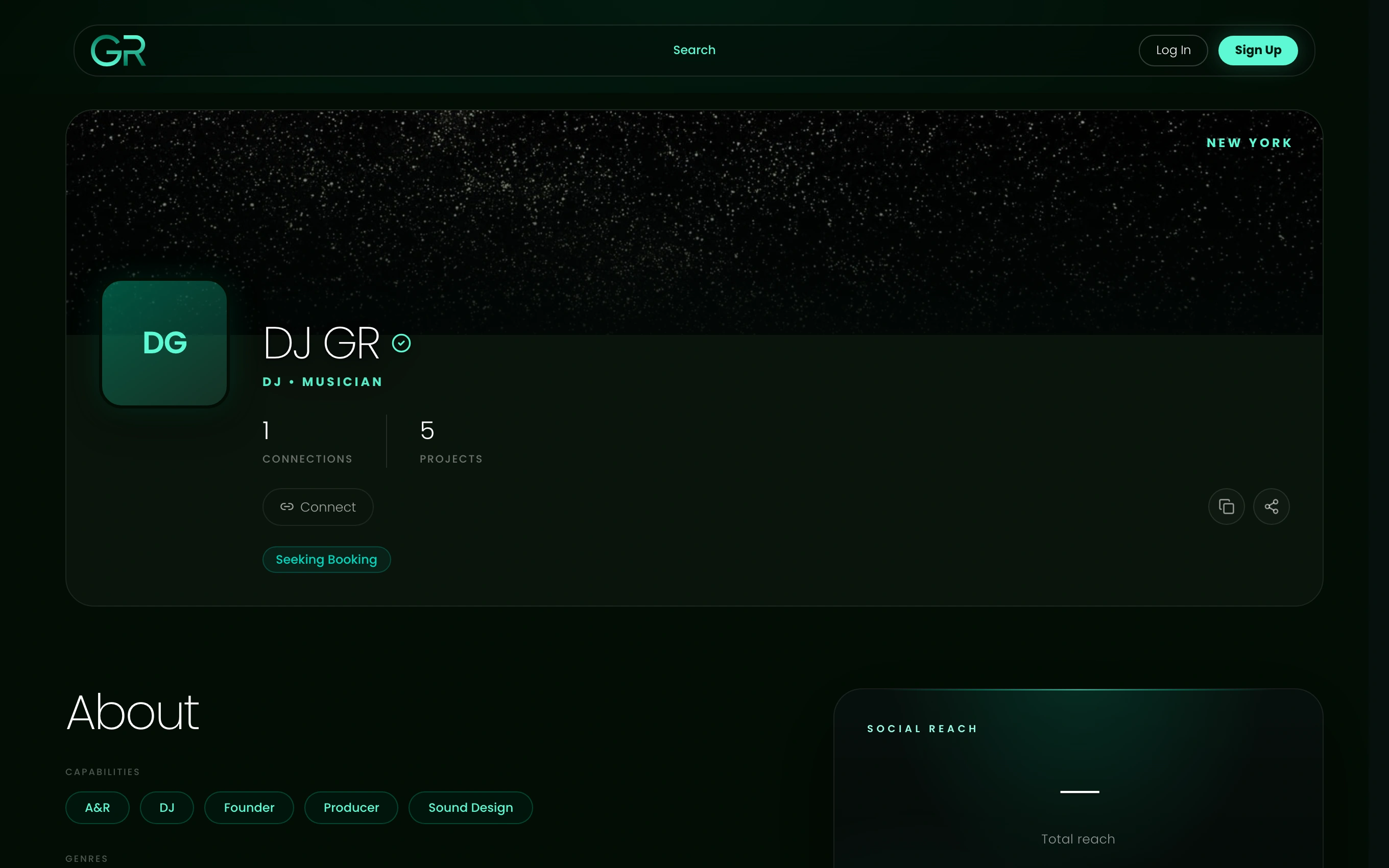
Task: Click the GR logo in the header
Action: point(118,51)
